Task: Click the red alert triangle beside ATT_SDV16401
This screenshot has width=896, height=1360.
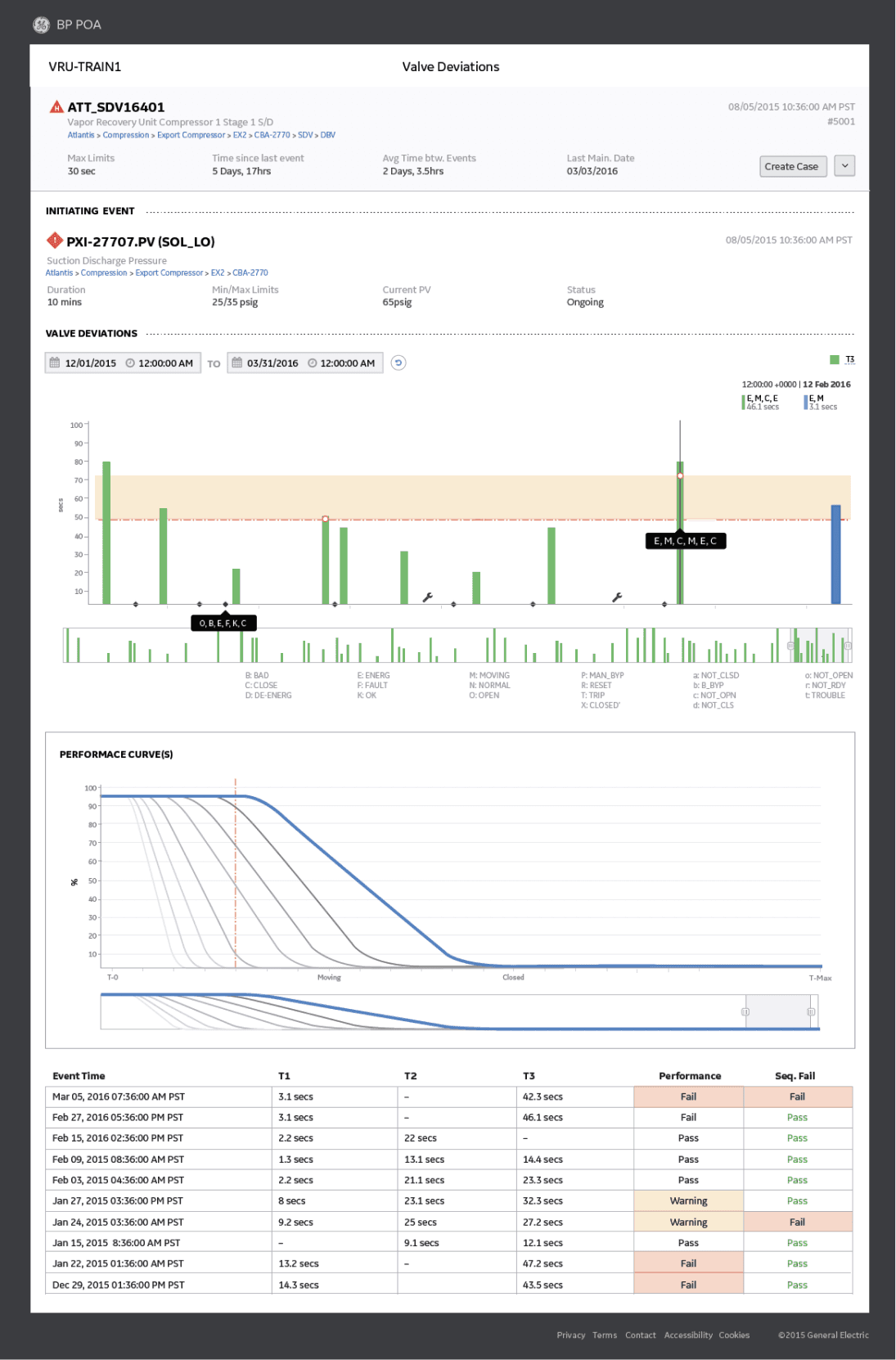Action: (56, 106)
